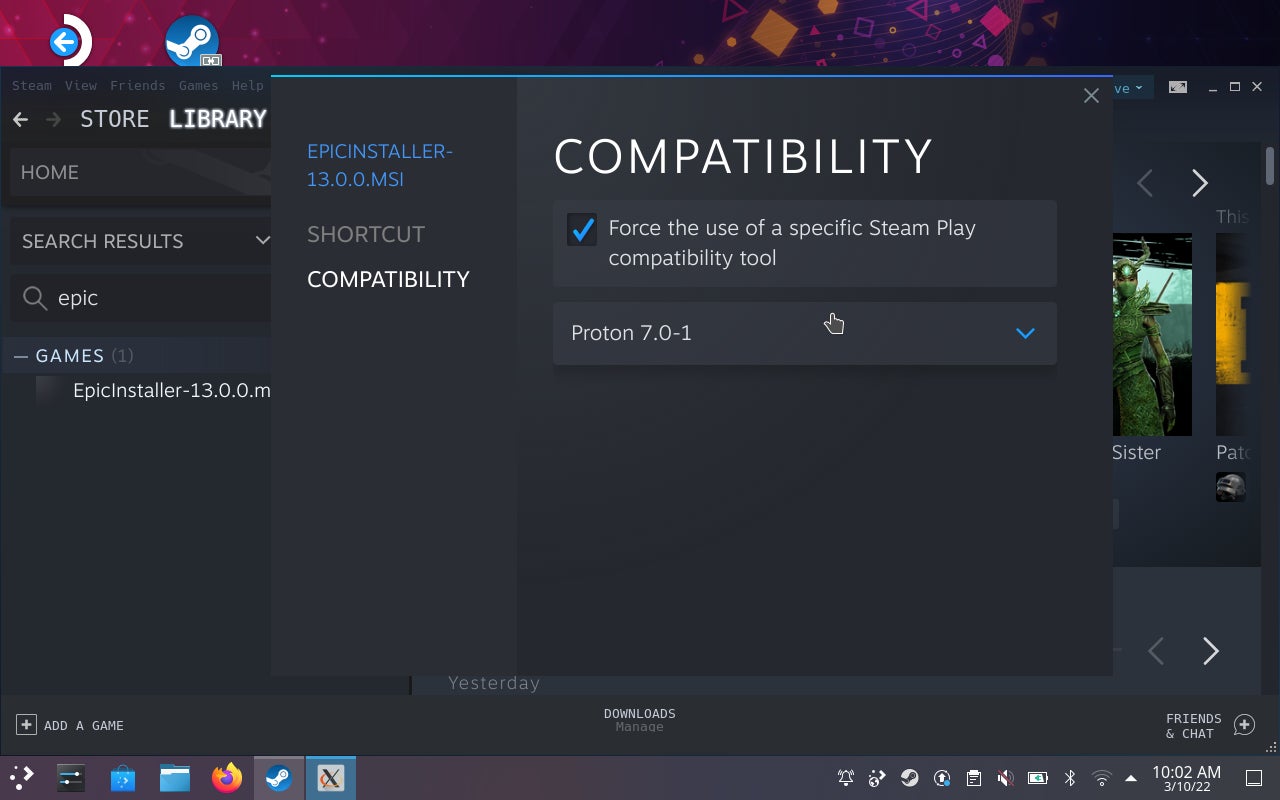Expand the SEARCH RESULTS dropdown
The width and height of the screenshot is (1280, 800).
pyautogui.click(x=262, y=241)
